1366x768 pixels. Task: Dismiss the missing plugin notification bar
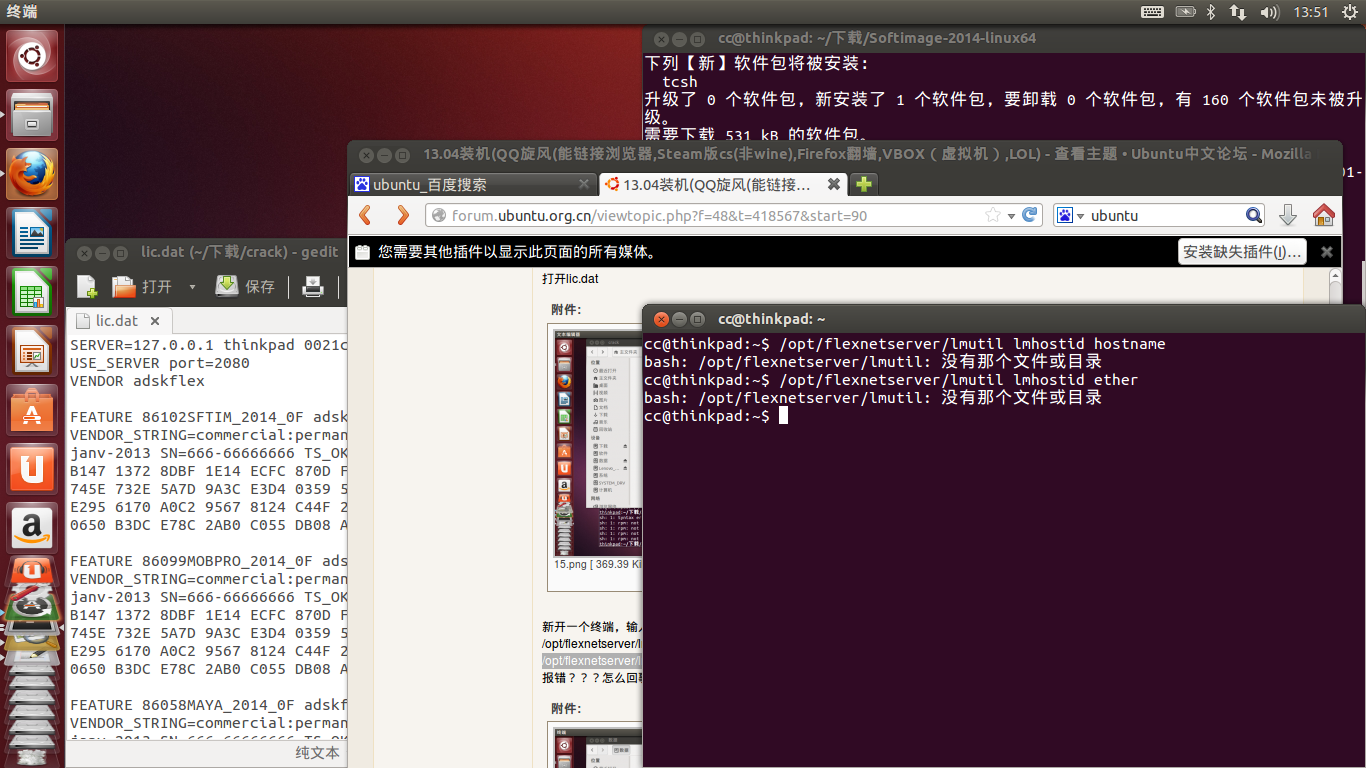pos(1327,252)
